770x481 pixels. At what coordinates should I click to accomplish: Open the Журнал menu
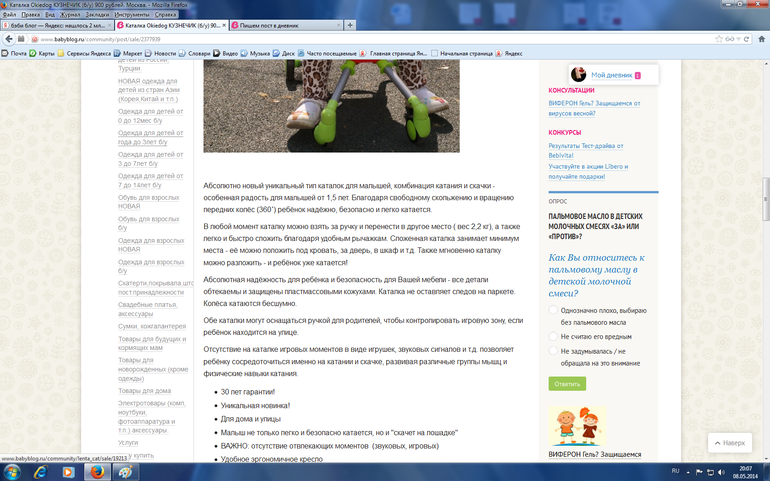pyautogui.click(x=70, y=15)
